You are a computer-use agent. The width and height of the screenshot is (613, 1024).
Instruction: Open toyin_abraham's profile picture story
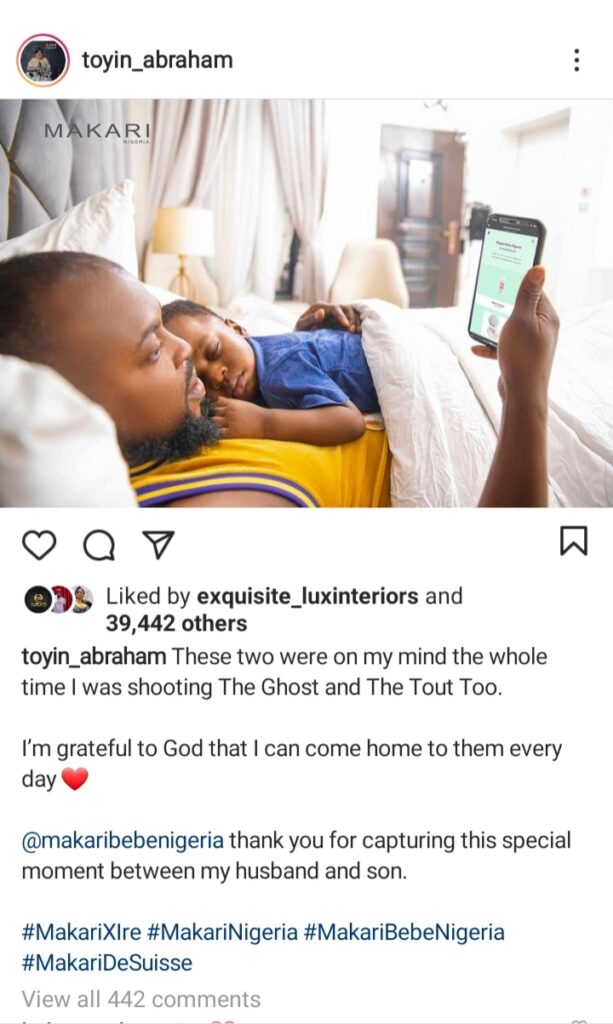tap(43, 60)
